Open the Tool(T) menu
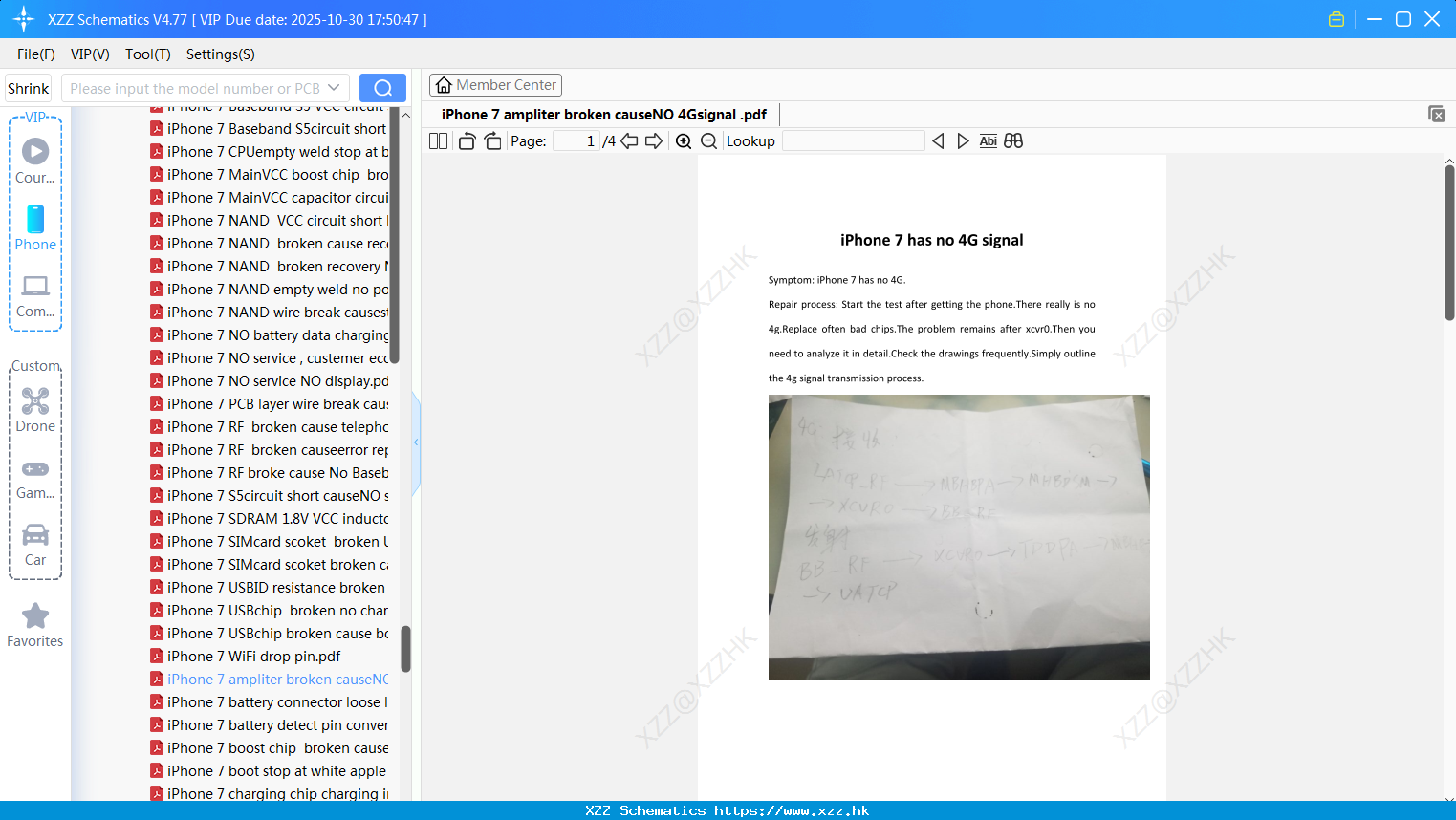Viewport: 1456px width, 820px height. pyautogui.click(x=148, y=54)
